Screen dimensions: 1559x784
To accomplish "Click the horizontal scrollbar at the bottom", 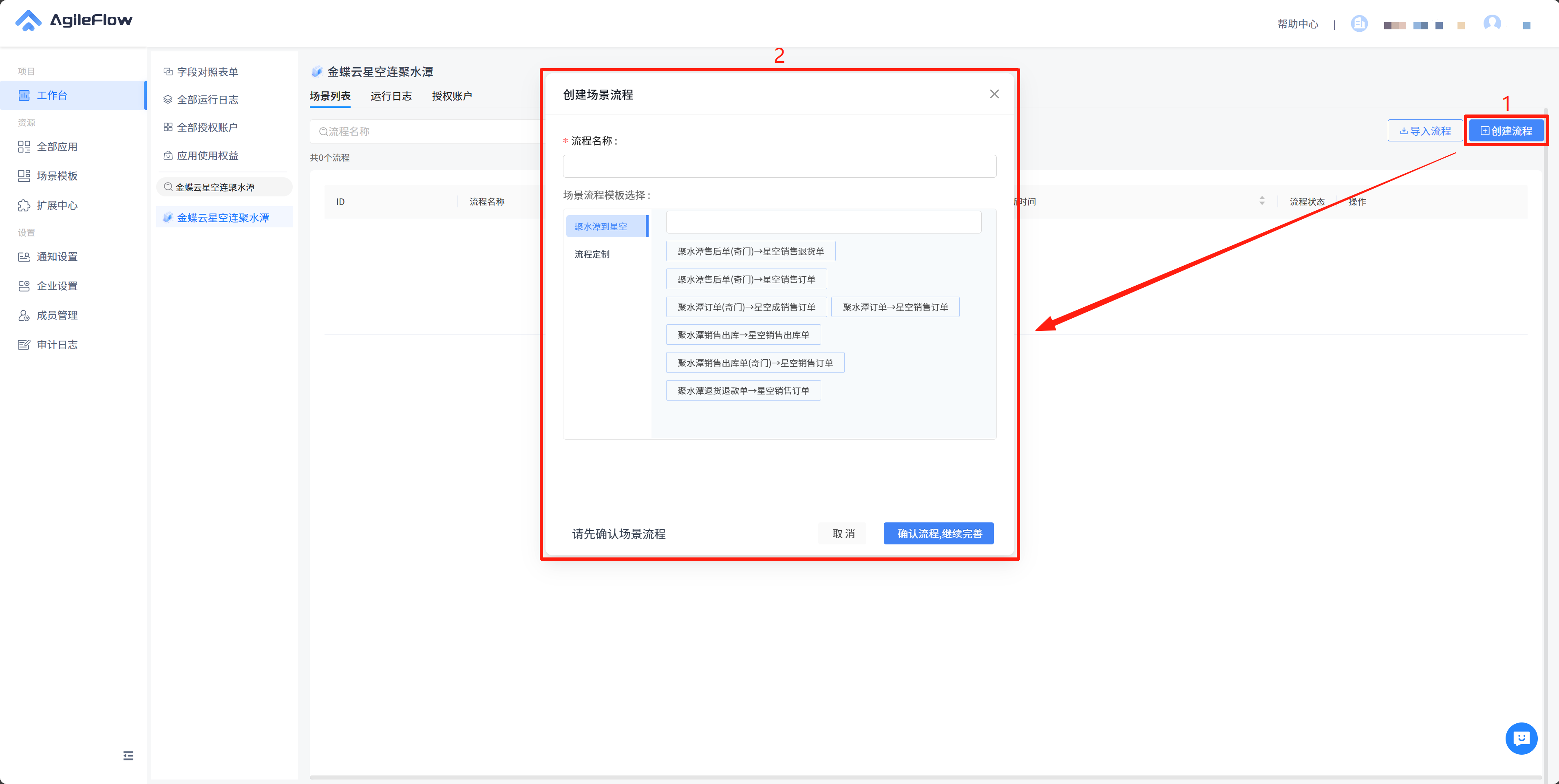I will (x=925, y=777).
